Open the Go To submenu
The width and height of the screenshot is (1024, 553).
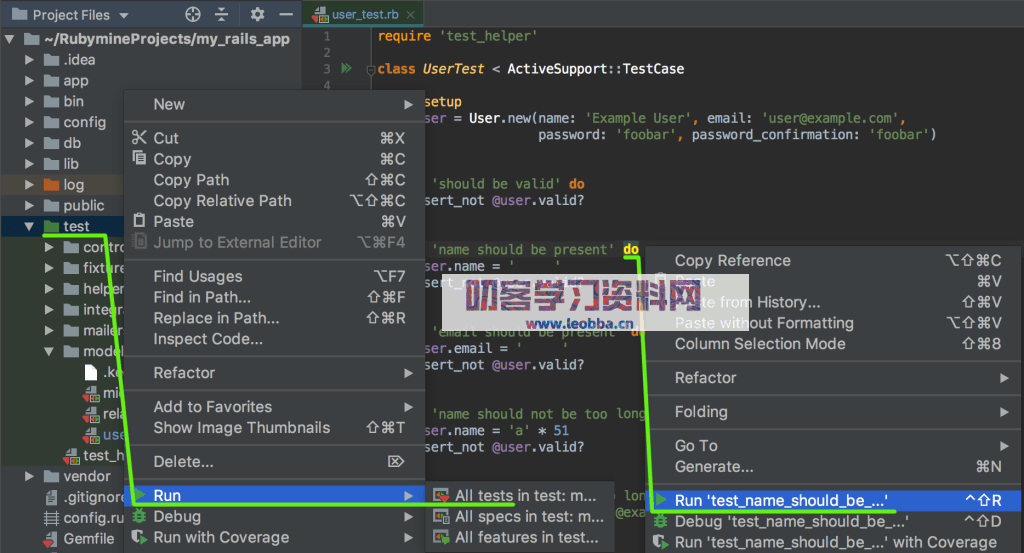[x=834, y=446]
